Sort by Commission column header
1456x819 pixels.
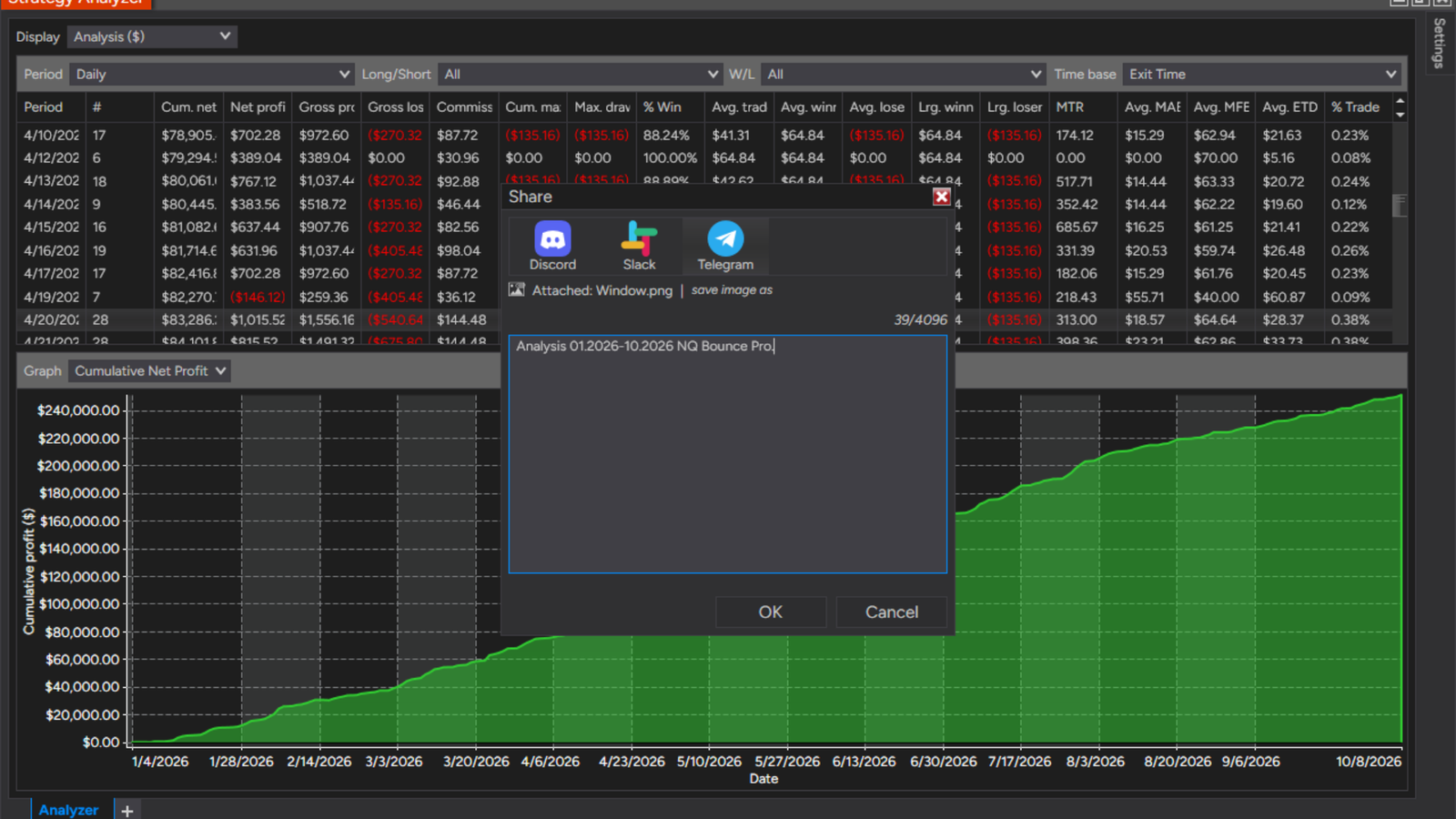(464, 106)
